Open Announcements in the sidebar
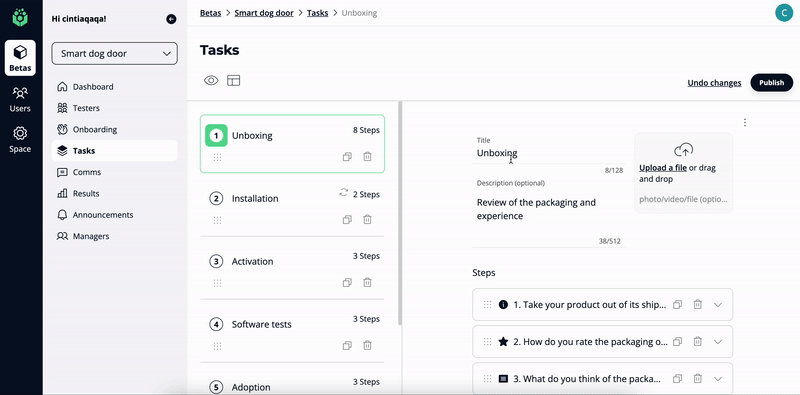800x395 pixels. (x=115, y=215)
